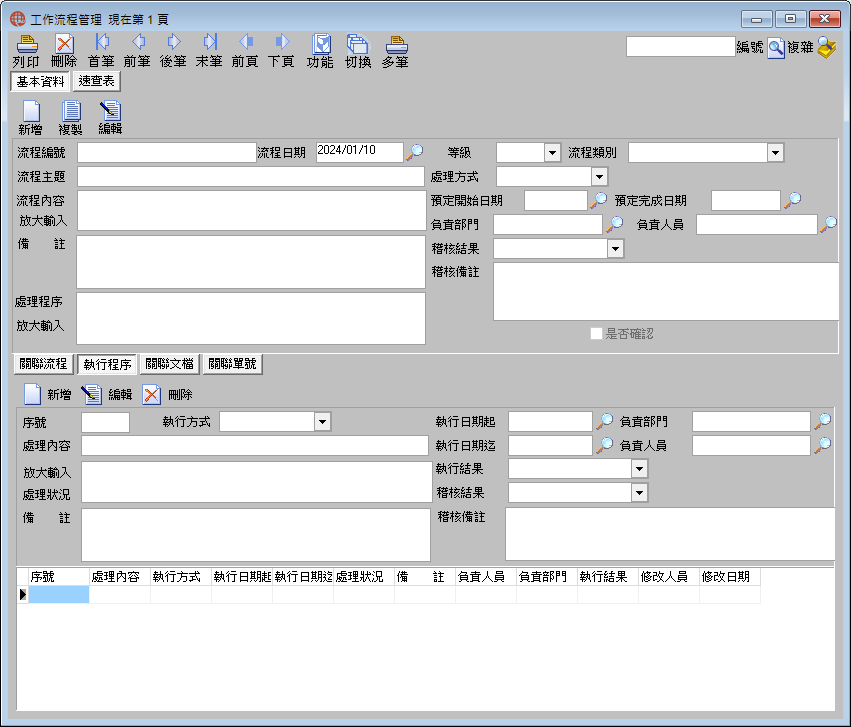Image resolution: width=851 pixels, height=727 pixels.
Task: Click the 處理內容 input field
Action: point(255,445)
